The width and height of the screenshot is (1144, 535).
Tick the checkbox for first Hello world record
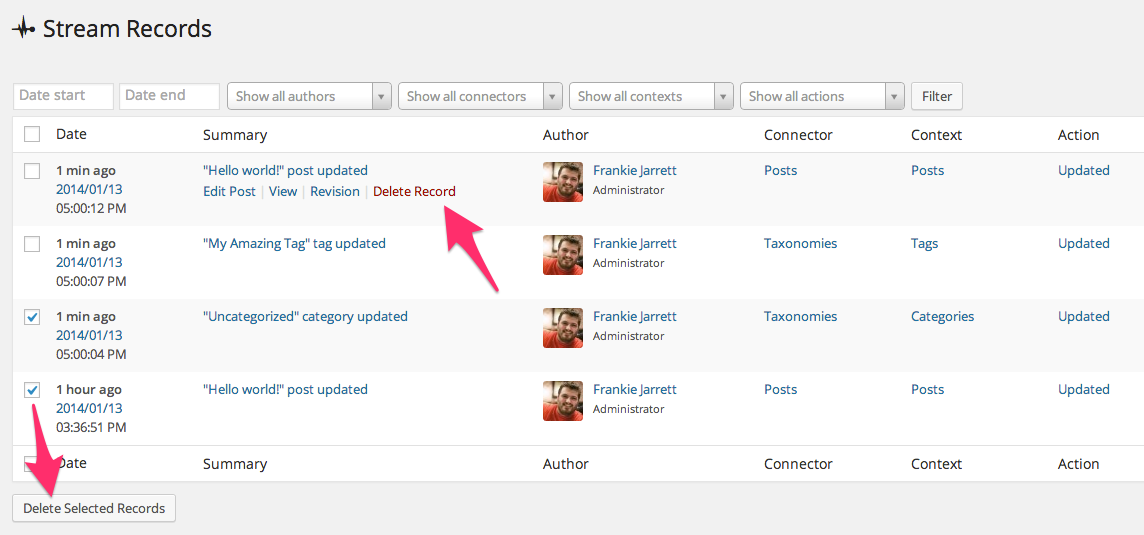click(32, 171)
